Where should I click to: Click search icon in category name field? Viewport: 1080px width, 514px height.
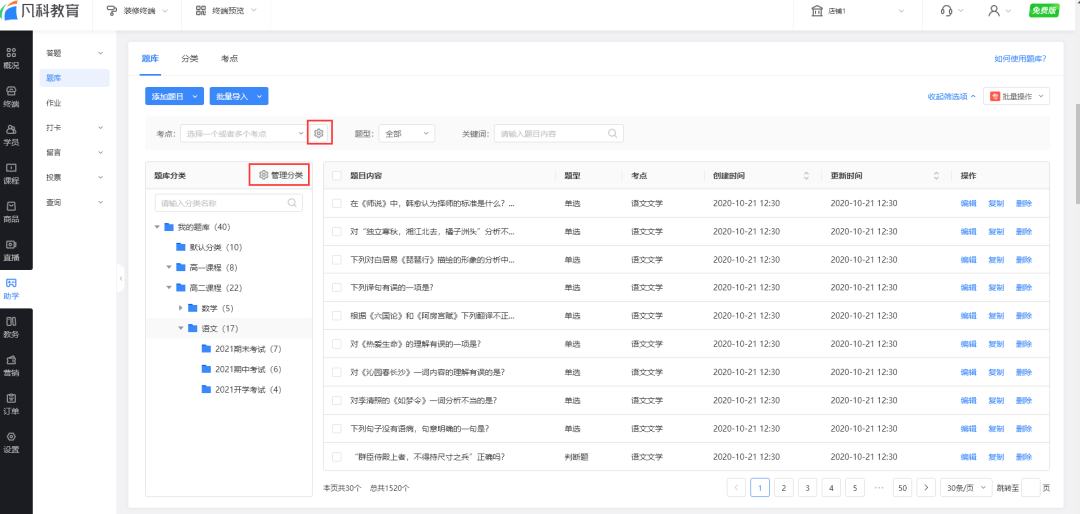click(292, 203)
